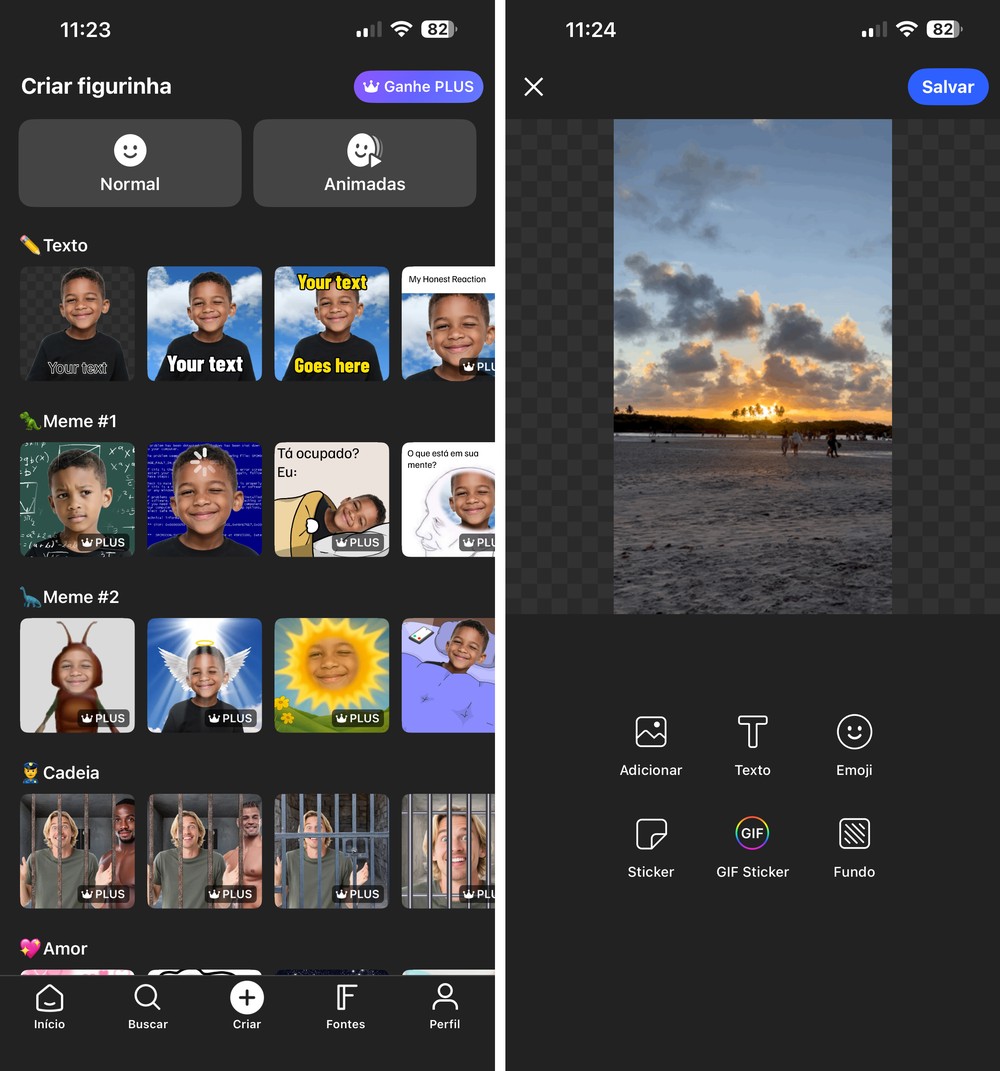Image resolution: width=1000 pixels, height=1071 pixels.
Task: Switch to the Perfil tab
Action: pyautogui.click(x=445, y=1006)
